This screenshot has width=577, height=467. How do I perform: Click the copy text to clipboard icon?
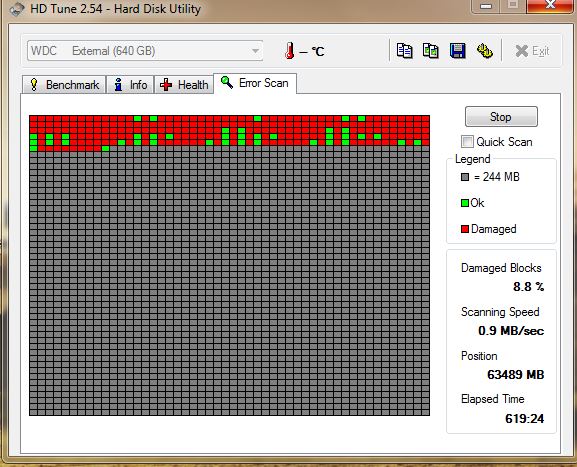point(404,51)
